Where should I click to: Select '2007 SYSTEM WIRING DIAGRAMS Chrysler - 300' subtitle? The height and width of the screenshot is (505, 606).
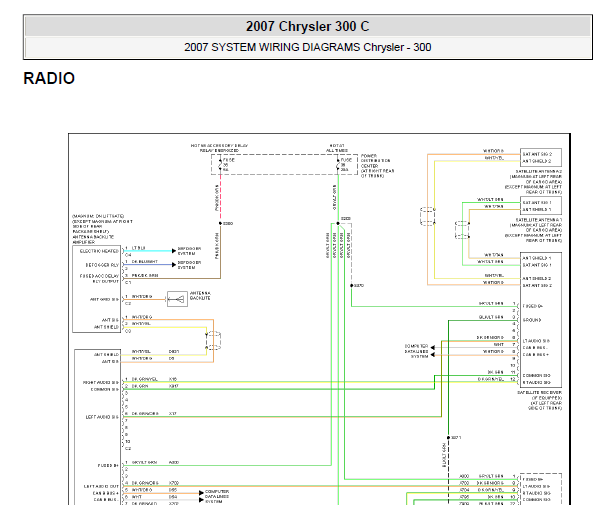[x=308, y=47]
